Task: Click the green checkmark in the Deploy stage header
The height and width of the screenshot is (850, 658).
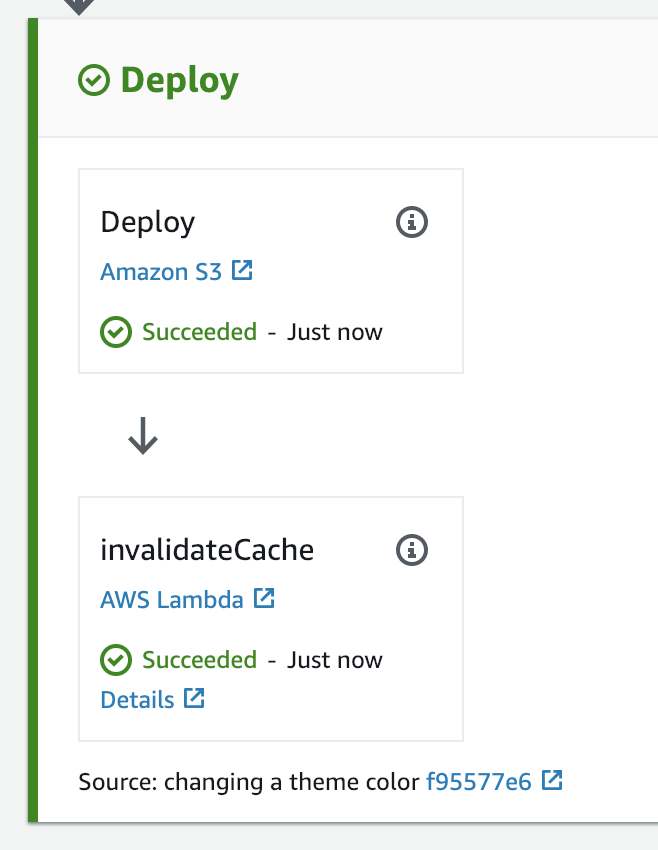Action: pyautogui.click(x=94, y=80)
